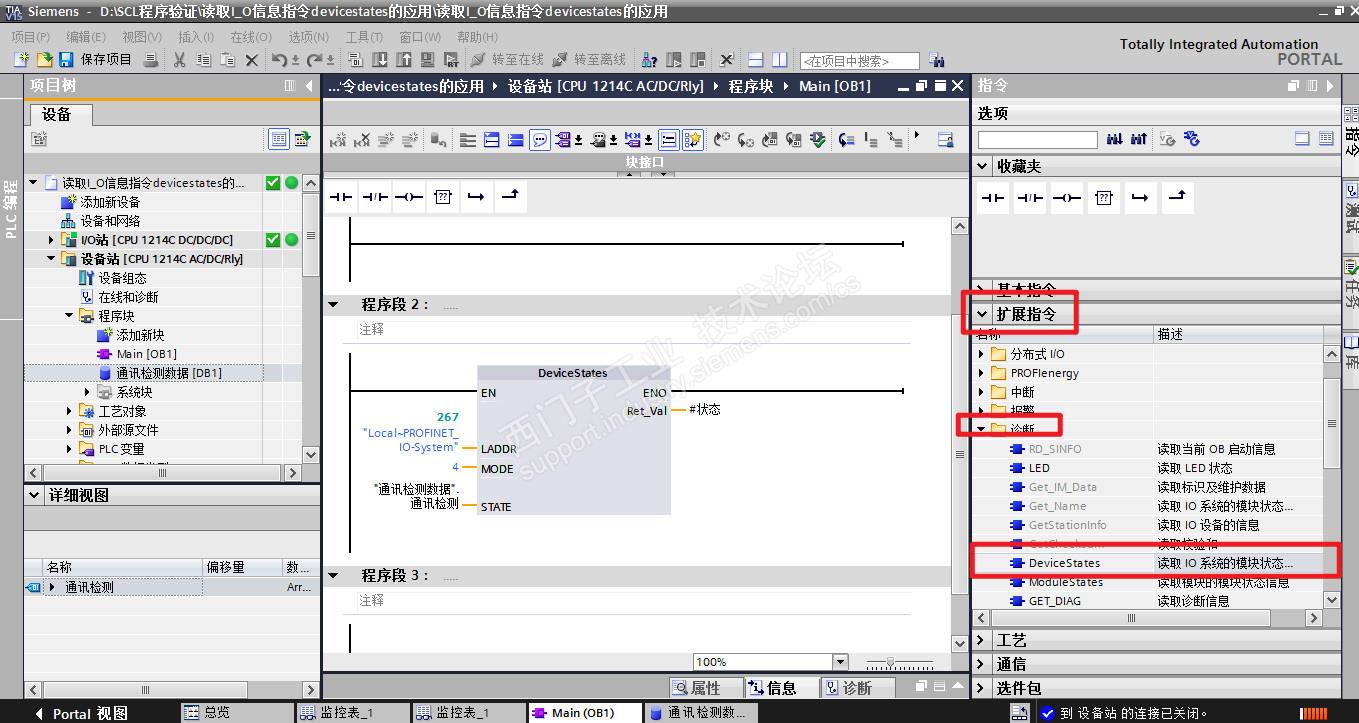This screenshot has width=1359, height=723.
Task: Click the open project folder icon
Action: 43,60
